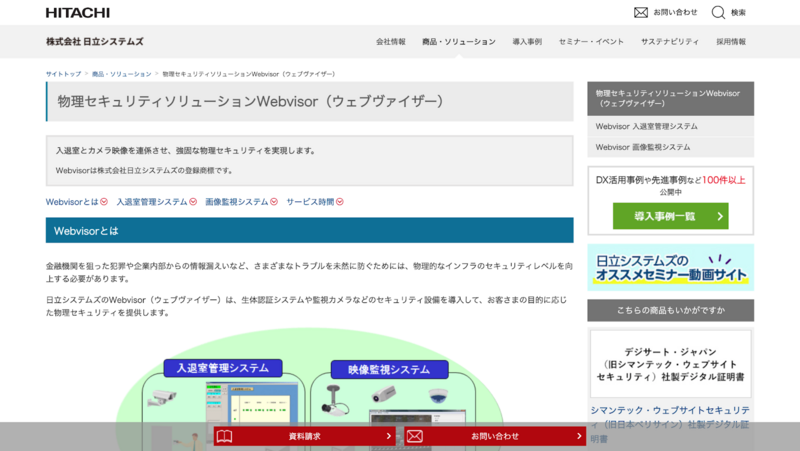Click the 商品・ソリューション breadcrumb link
Image resolution: width=800 pixels, height=451 pixels.
[121, 74]
